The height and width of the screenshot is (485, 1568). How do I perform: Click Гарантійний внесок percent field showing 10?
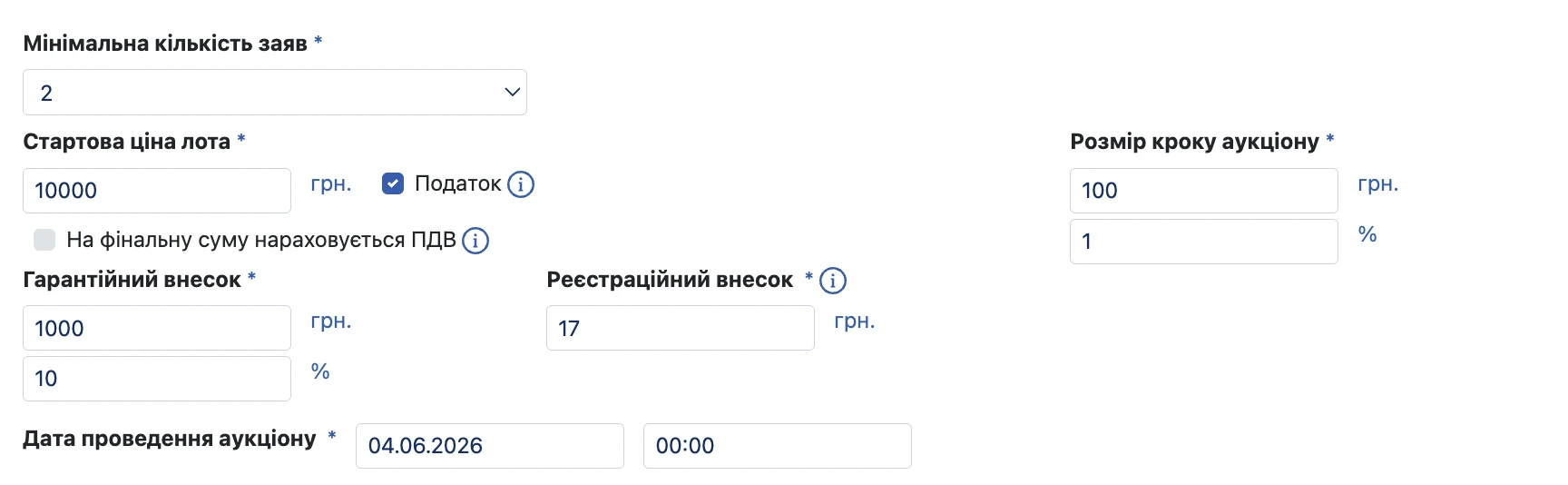[157, 379]
